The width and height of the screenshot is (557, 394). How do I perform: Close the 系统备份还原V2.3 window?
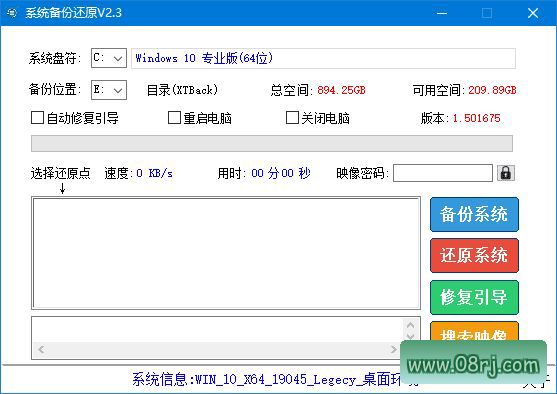533,13
